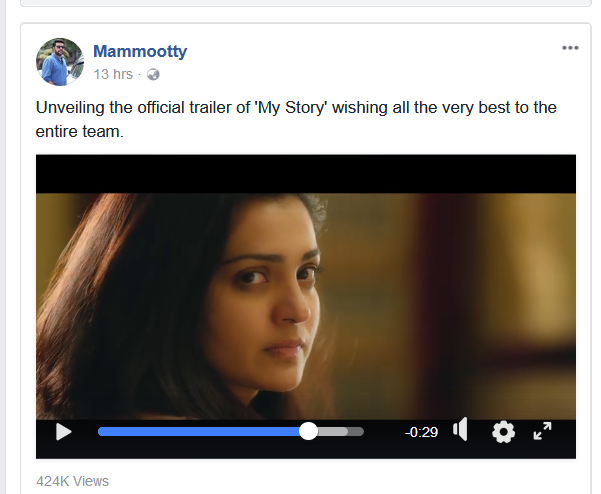Seek to the blue played portion of progress bar
Image resolution: width=601 pixels, height=494 pixels.
(x=200, y=431)
